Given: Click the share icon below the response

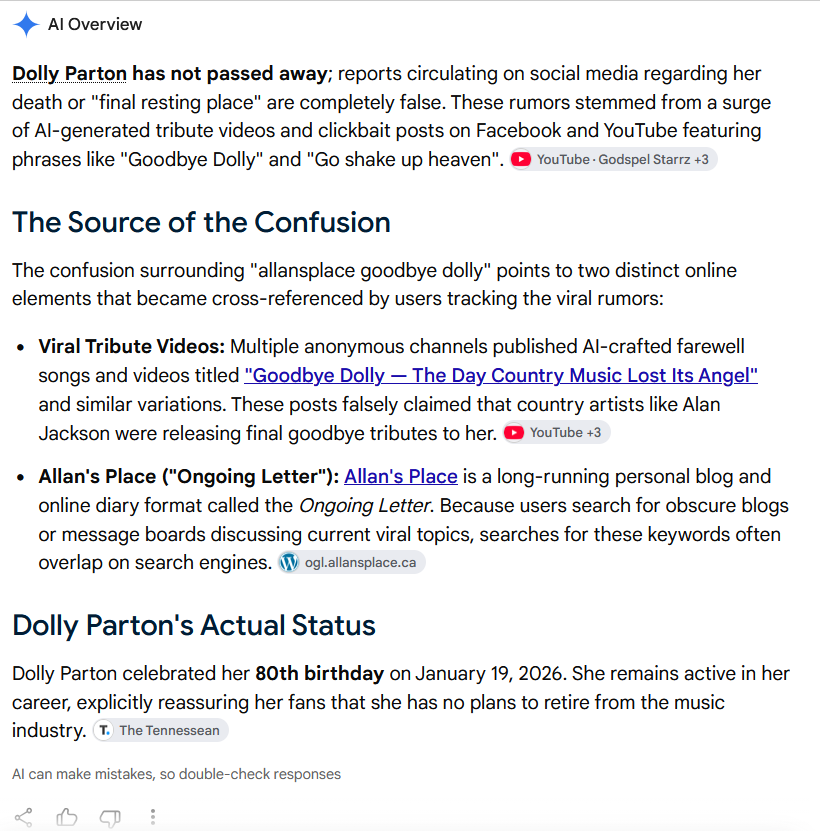Looking at the screenshot, I should pos(23,817).
